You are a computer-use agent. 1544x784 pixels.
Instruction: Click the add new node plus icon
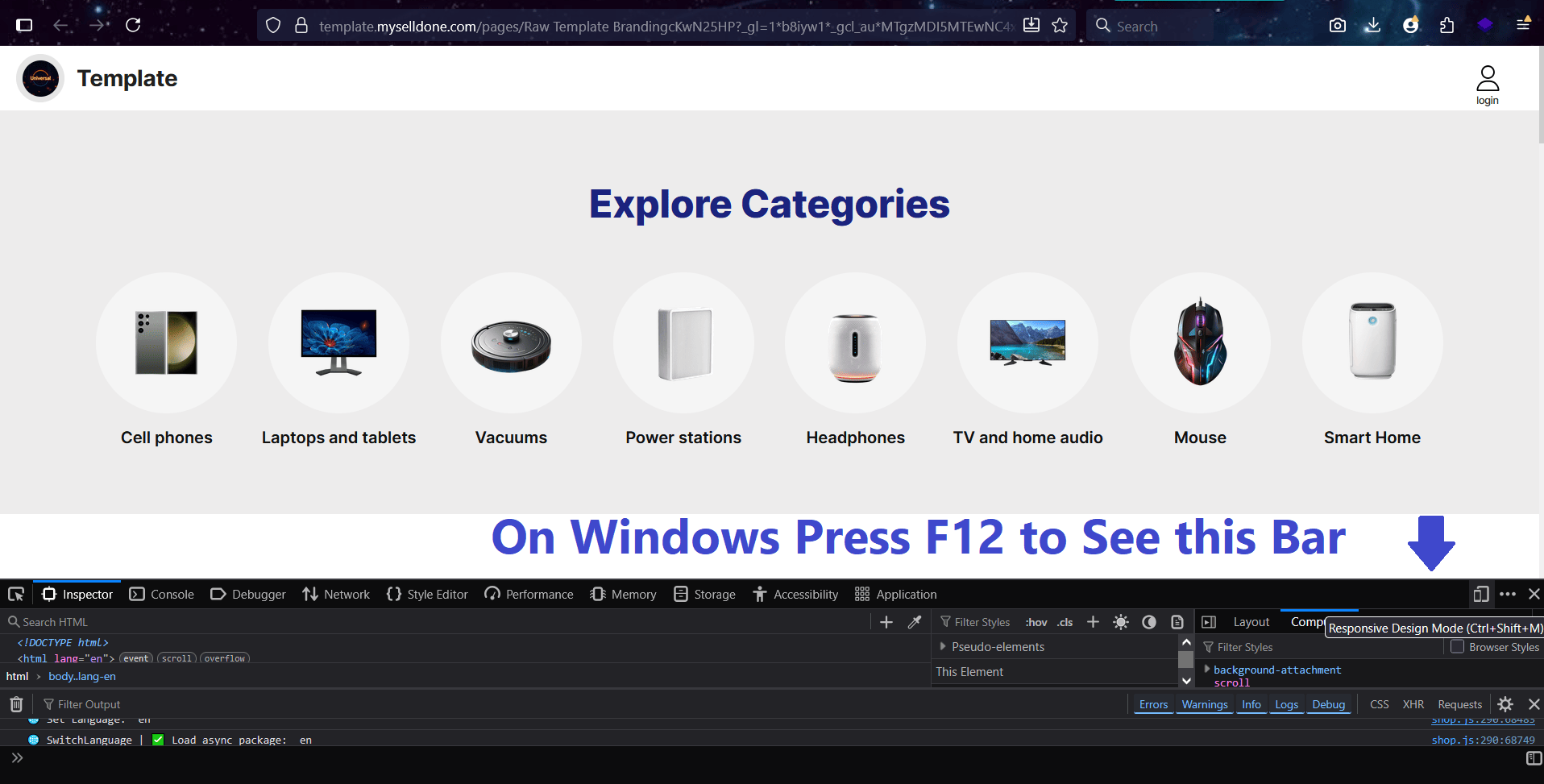(x=886, y=622)
